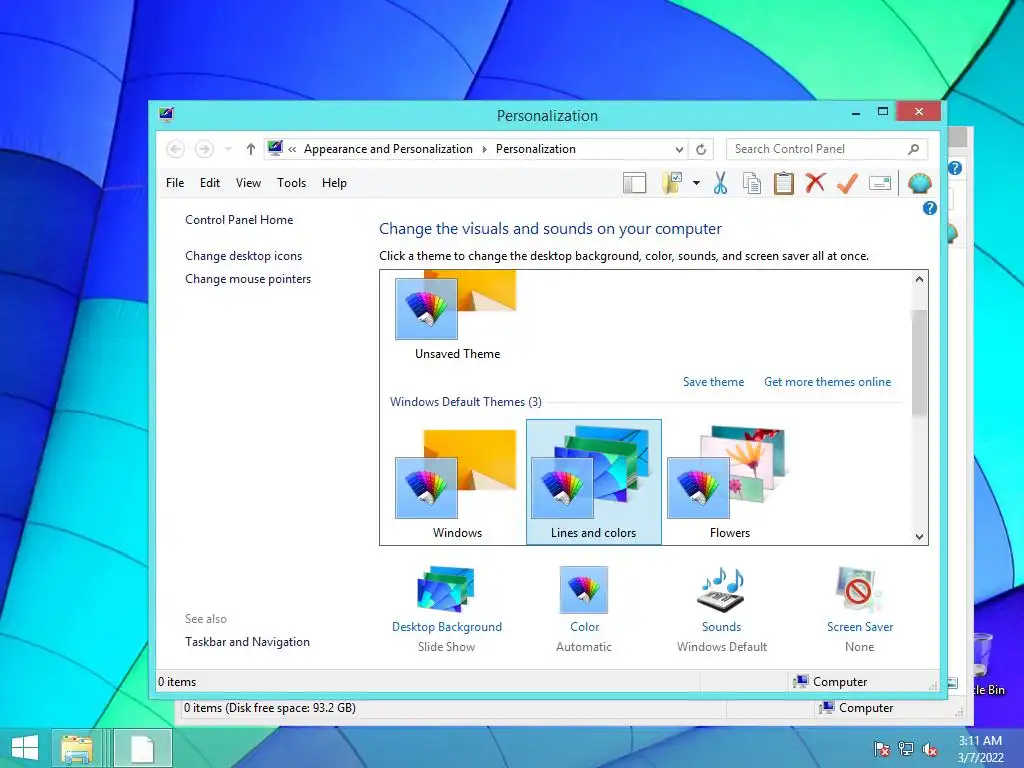Open the Tools menu
This screenshot has width=1024, height=768.
click(x=291, y=183)
